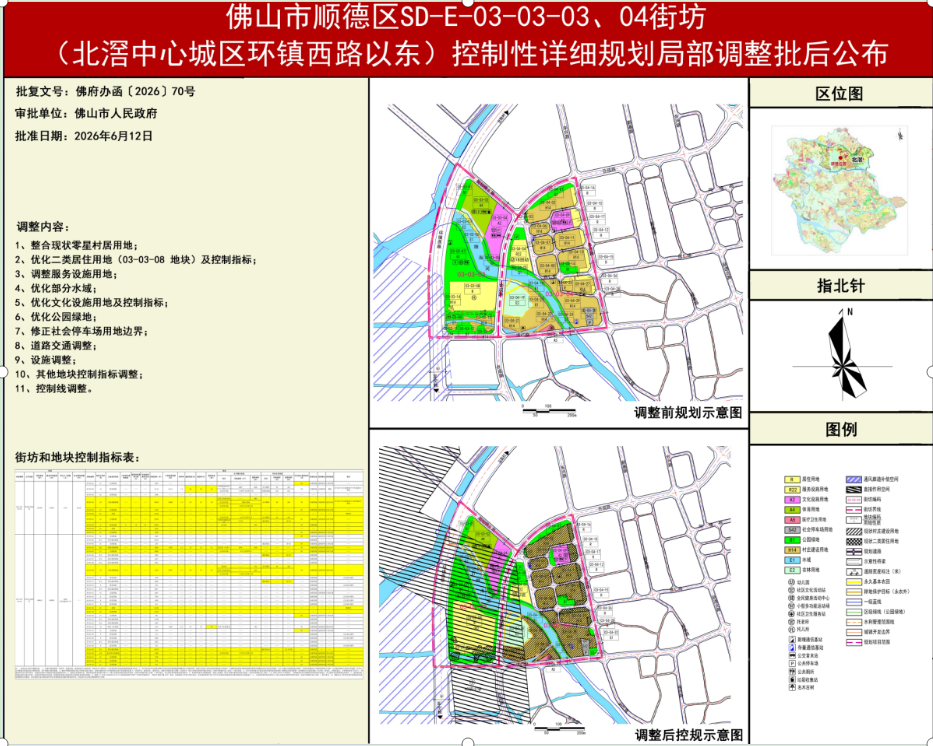The width and height of the screenshot is (933, 746).
Task: Click the 新增通信基站 legend icon
Action: click(x=792, y=640)
